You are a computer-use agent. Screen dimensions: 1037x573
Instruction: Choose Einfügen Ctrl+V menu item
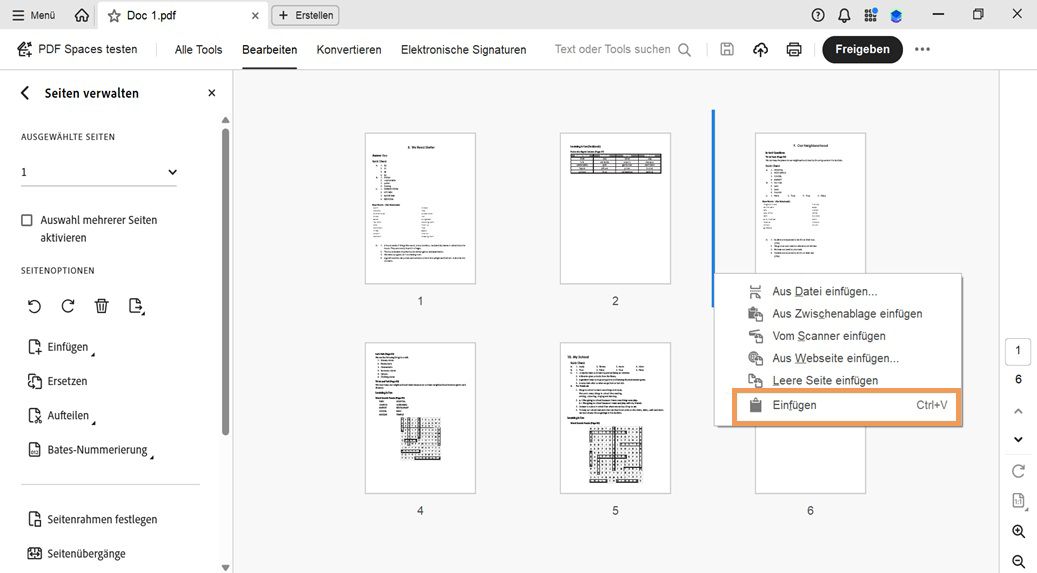[847, 406]
